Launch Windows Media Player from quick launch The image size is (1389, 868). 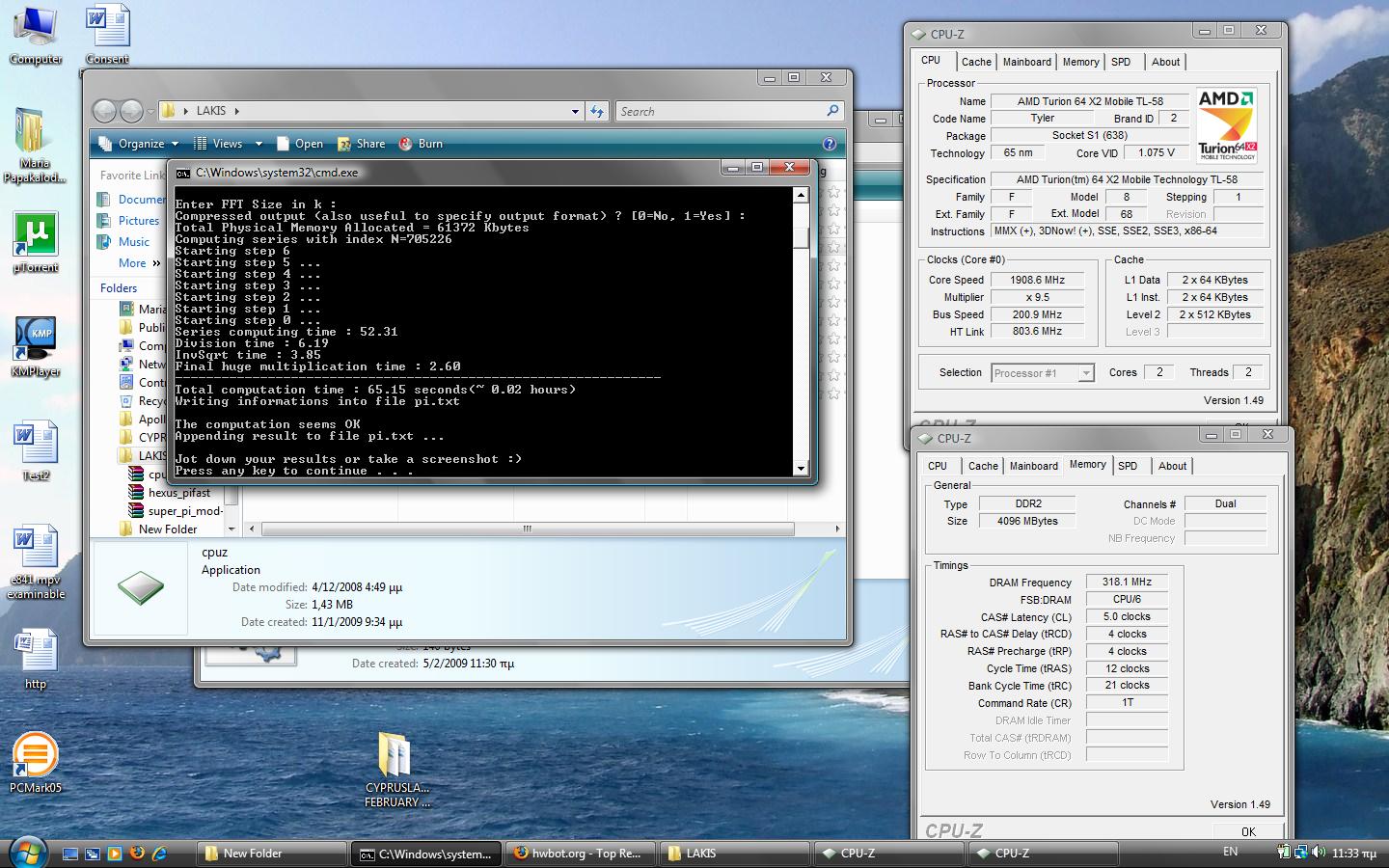(115, 854)
